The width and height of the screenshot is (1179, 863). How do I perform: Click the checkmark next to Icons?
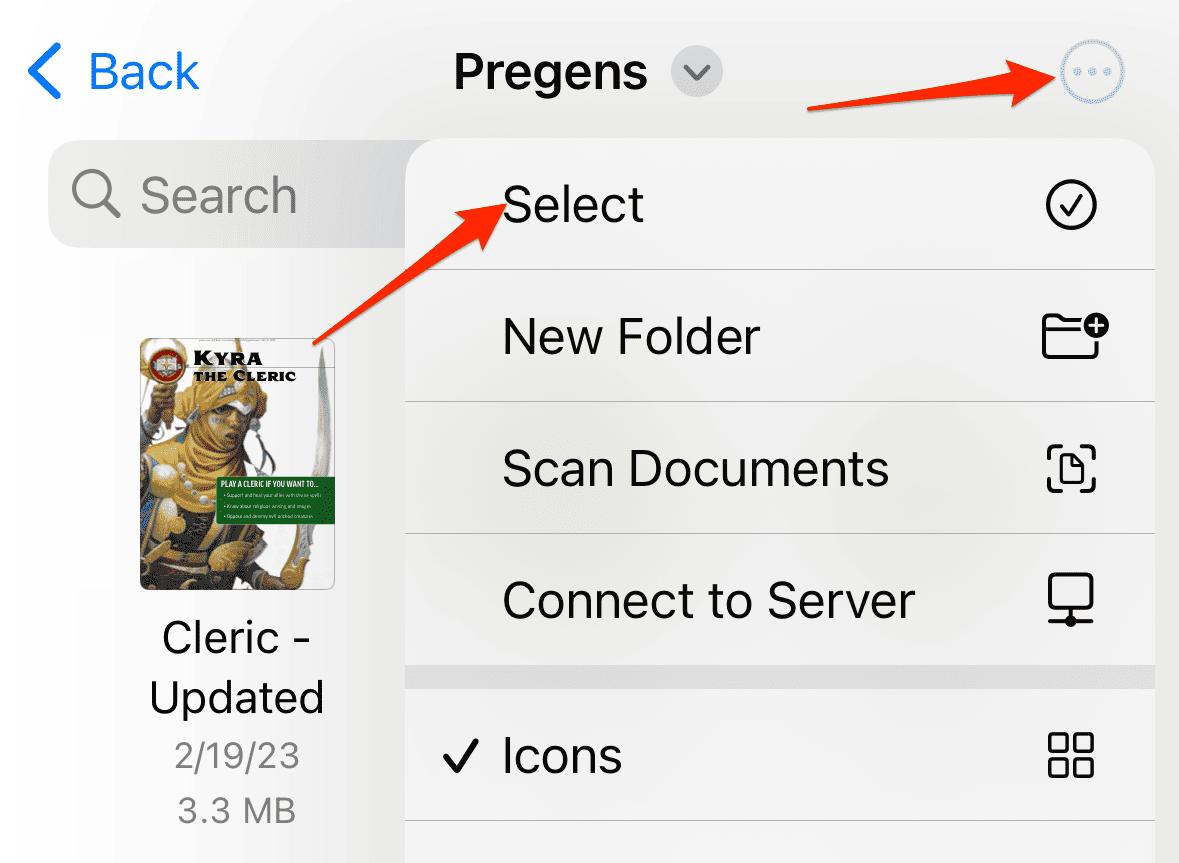tap(460, 755)
